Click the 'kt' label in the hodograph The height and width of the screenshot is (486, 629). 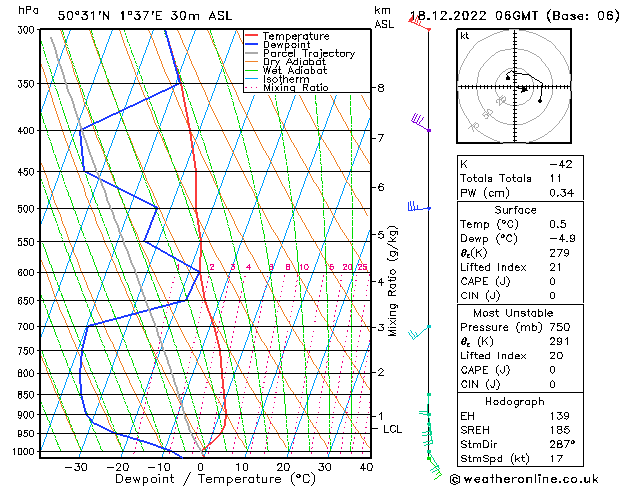pos(465,36)
